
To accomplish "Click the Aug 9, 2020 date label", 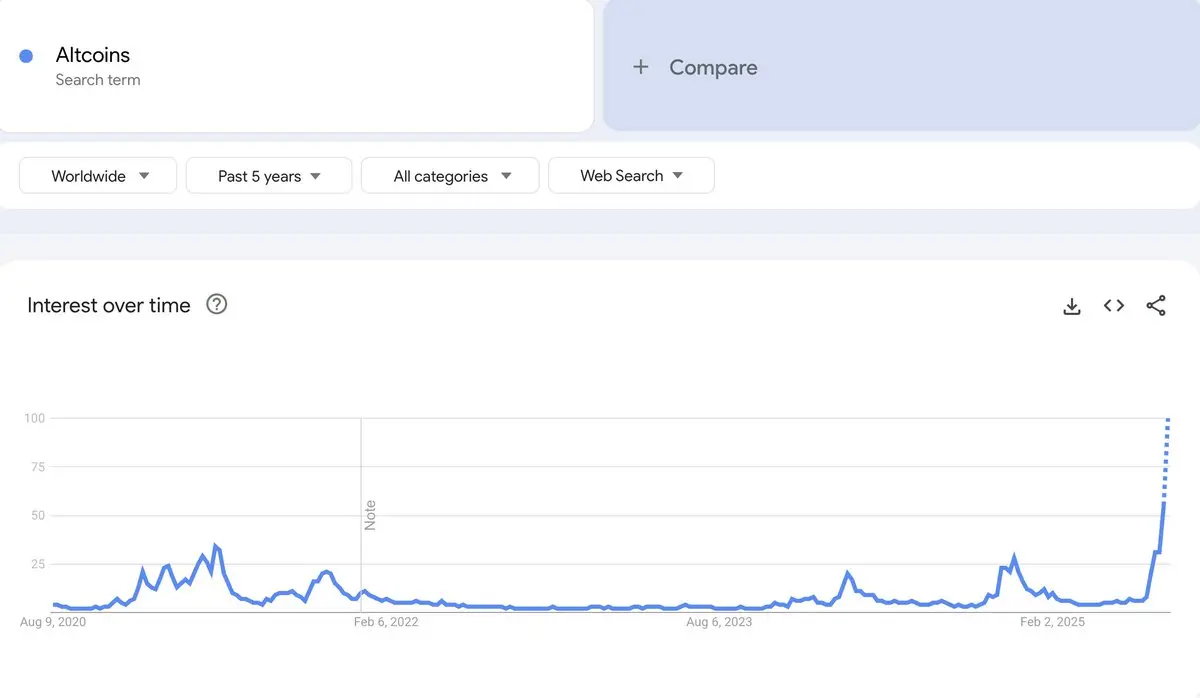I will [53, 622].
